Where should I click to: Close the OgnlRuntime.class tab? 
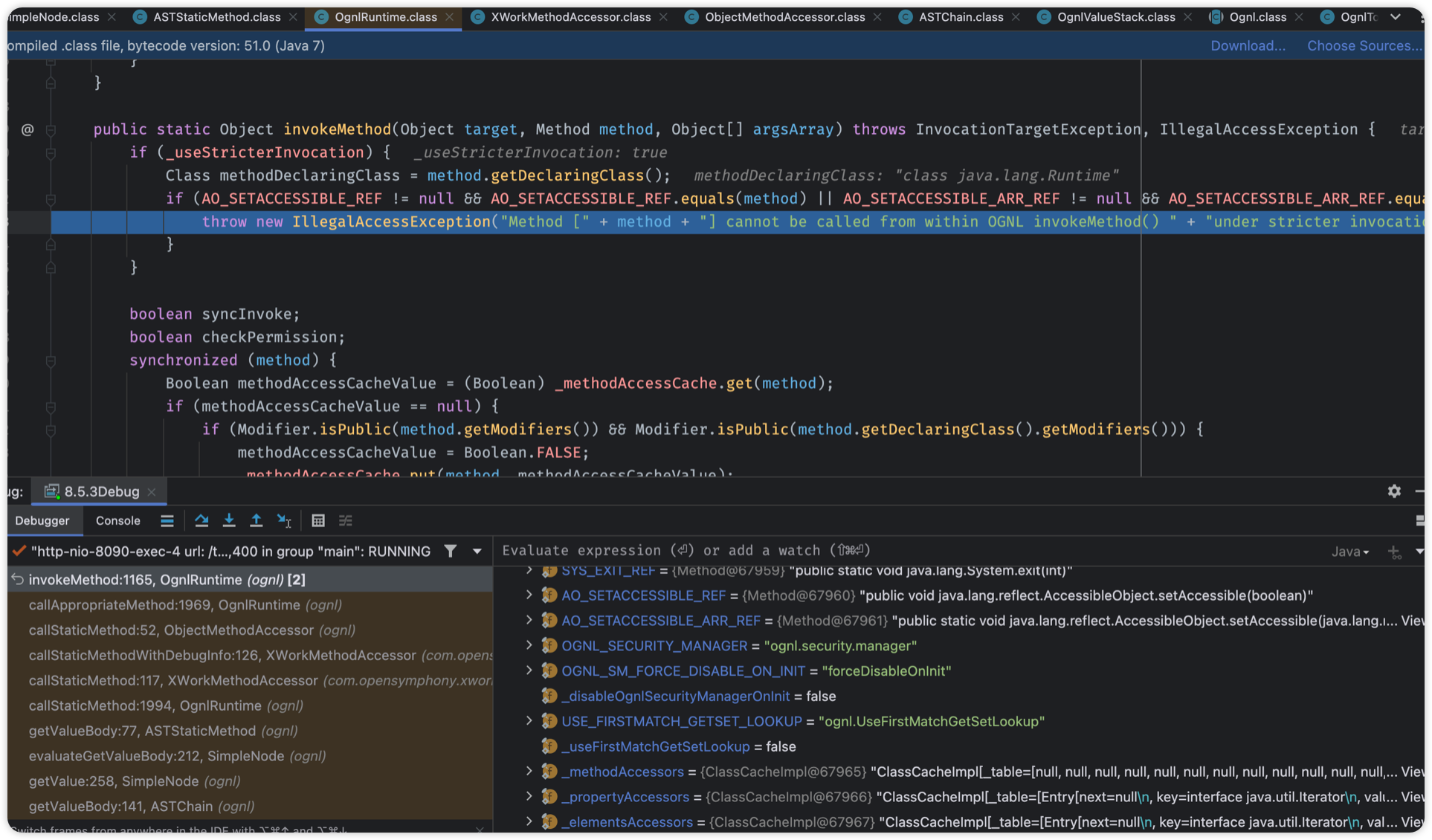point(450,17)
